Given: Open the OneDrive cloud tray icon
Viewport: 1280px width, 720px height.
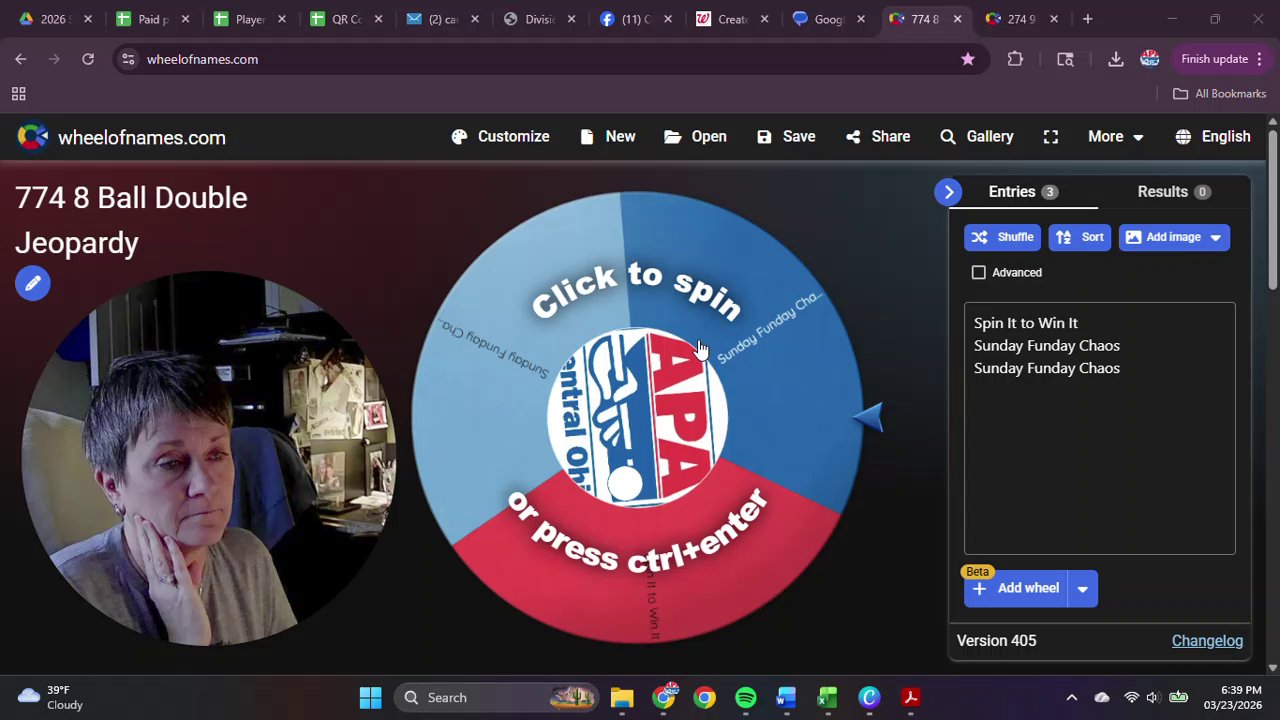Looking at the screenshot, I should click(x=1101, y=697).
